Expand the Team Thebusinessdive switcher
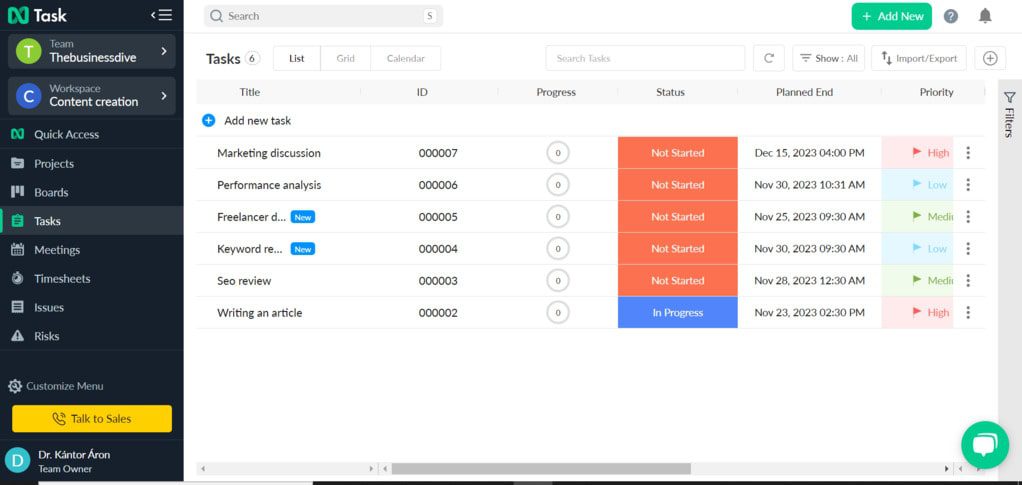Viewport: 1022px width, 485px height. pos(92,51)
